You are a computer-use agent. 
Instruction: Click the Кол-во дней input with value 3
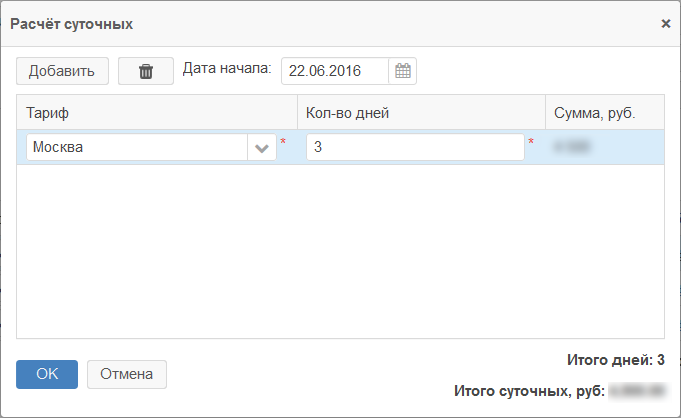click(414, 148)
